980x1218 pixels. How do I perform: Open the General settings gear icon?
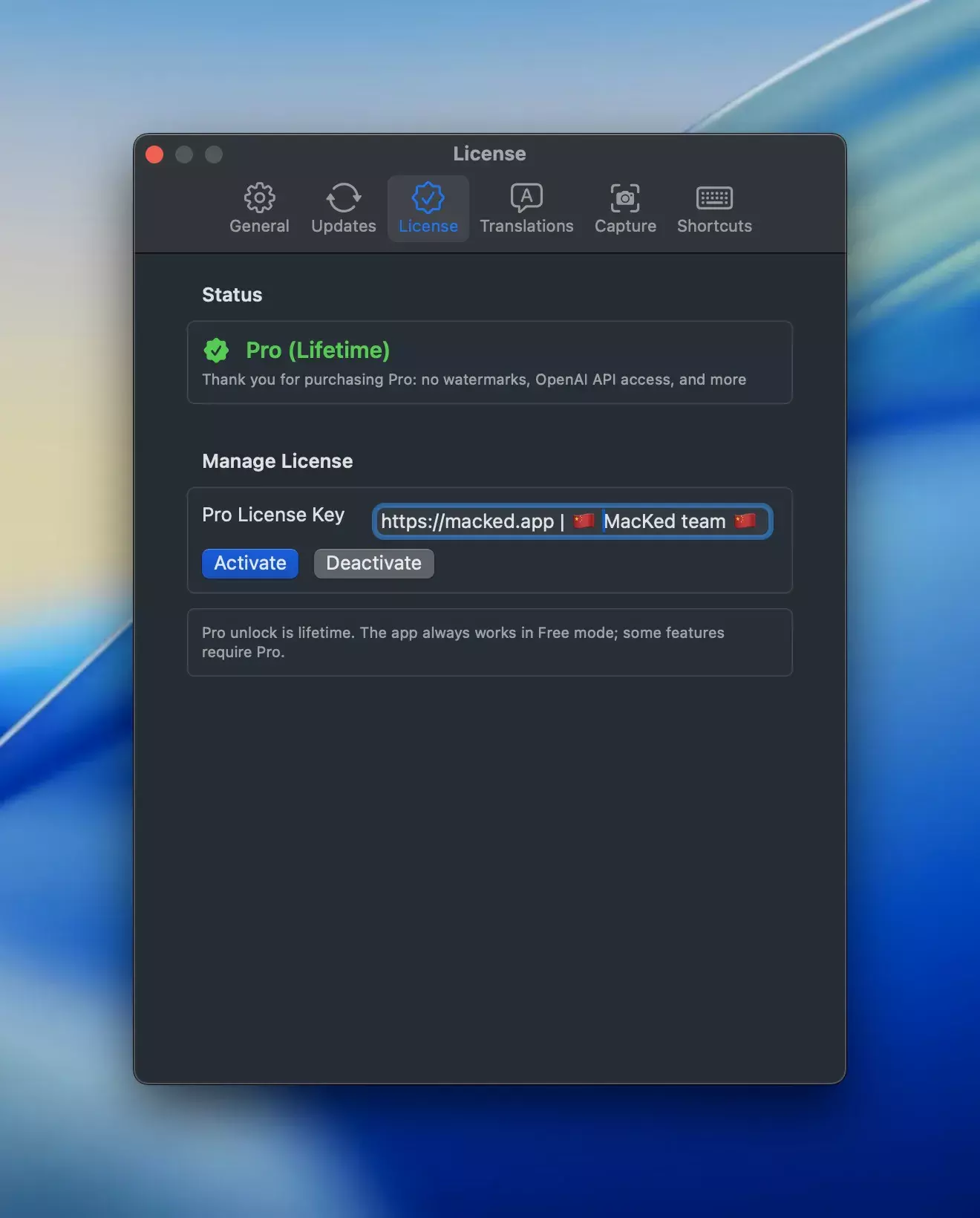tap(259, 198)
